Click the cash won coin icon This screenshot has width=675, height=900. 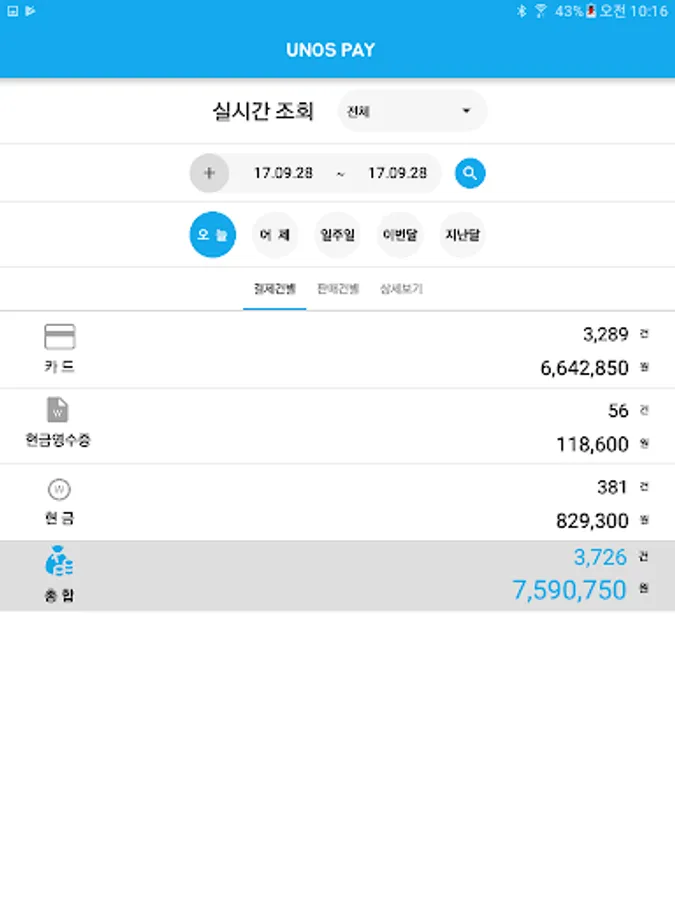tap(59, 490)
